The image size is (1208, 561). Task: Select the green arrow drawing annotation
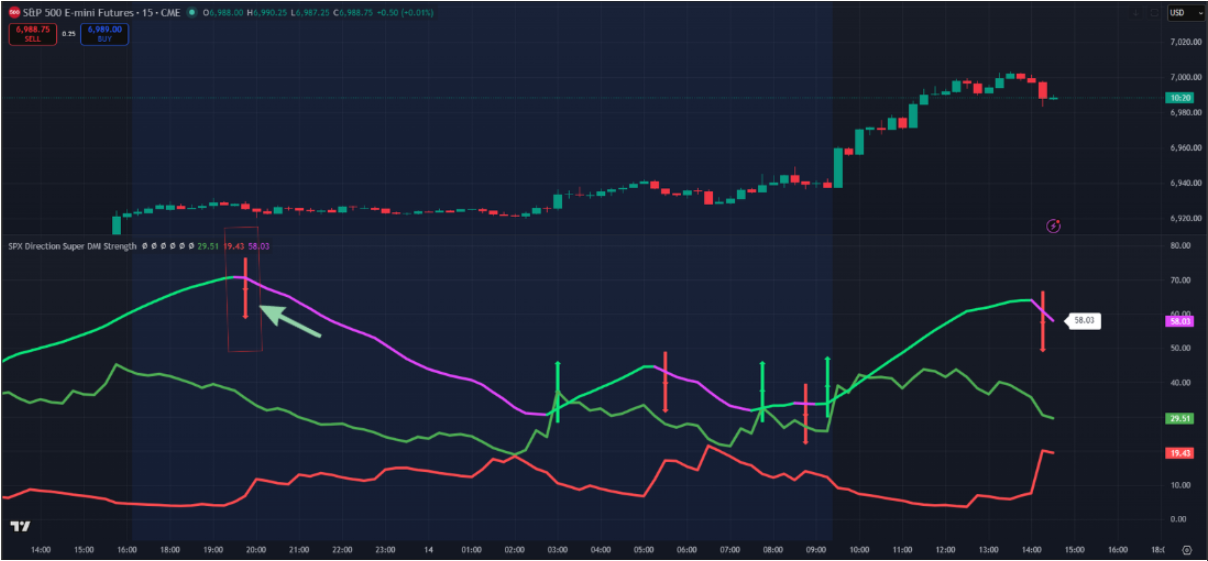(290, 322)
